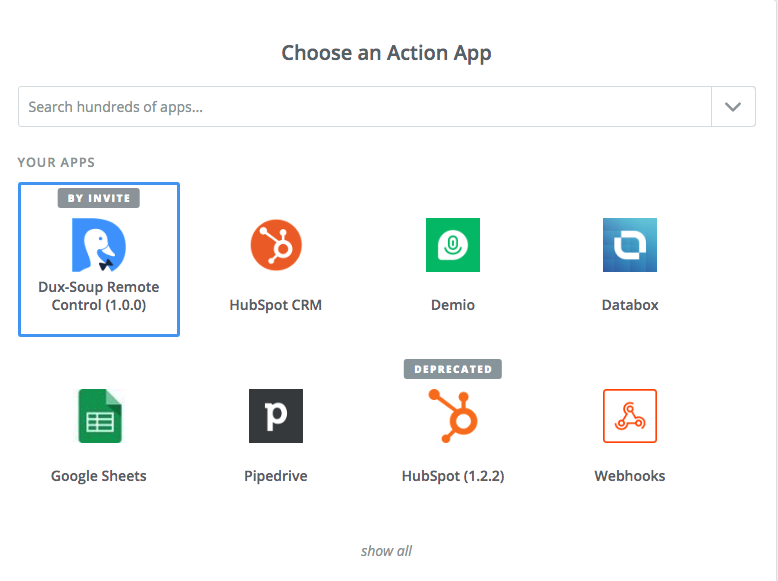Image resolution: width=778 pixels, height=581 pixels.
Task: Click the 'Demio' app name
Action: tap(453, 305)
